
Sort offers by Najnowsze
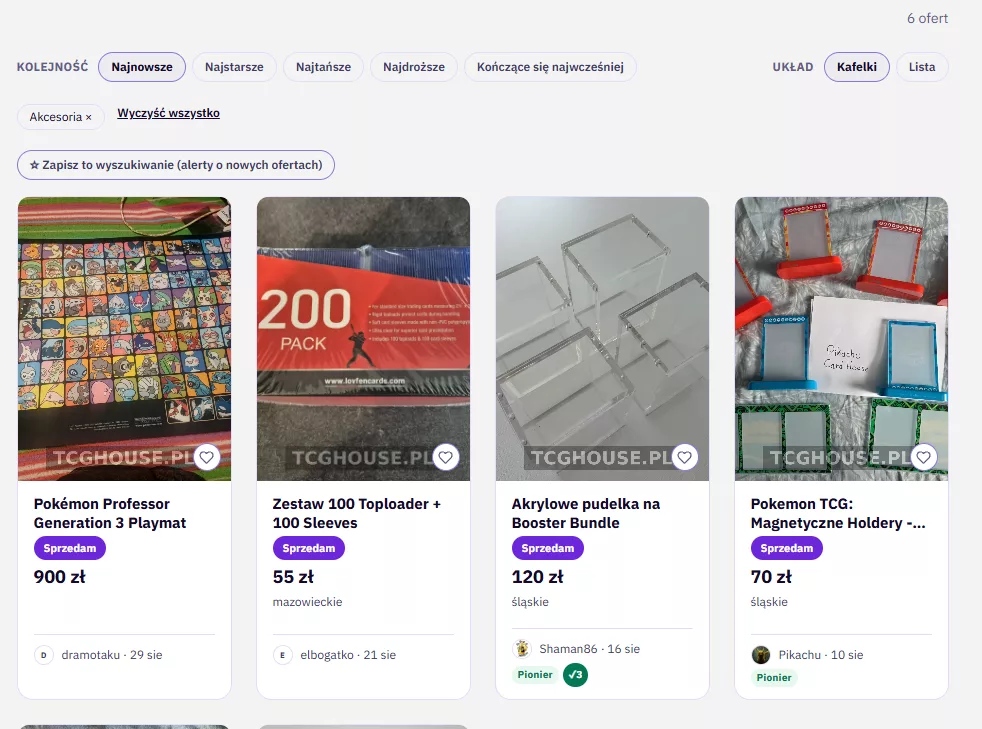click(142, 67)
